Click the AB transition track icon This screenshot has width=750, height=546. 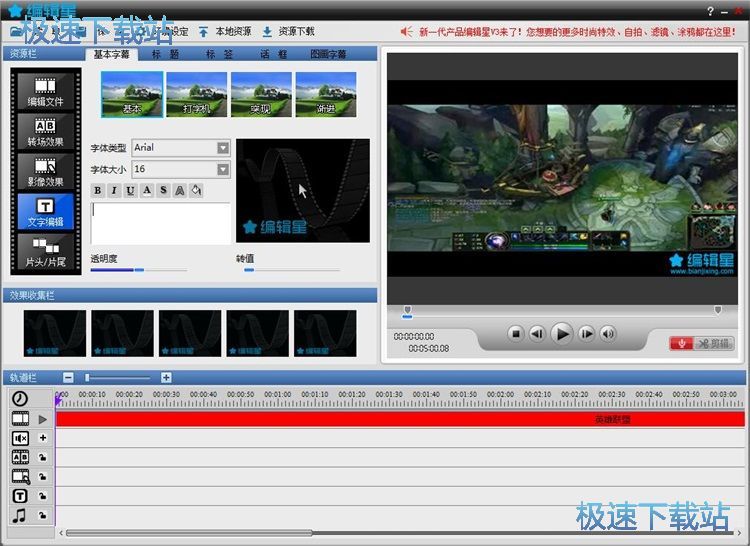click(x=20, y=457)
